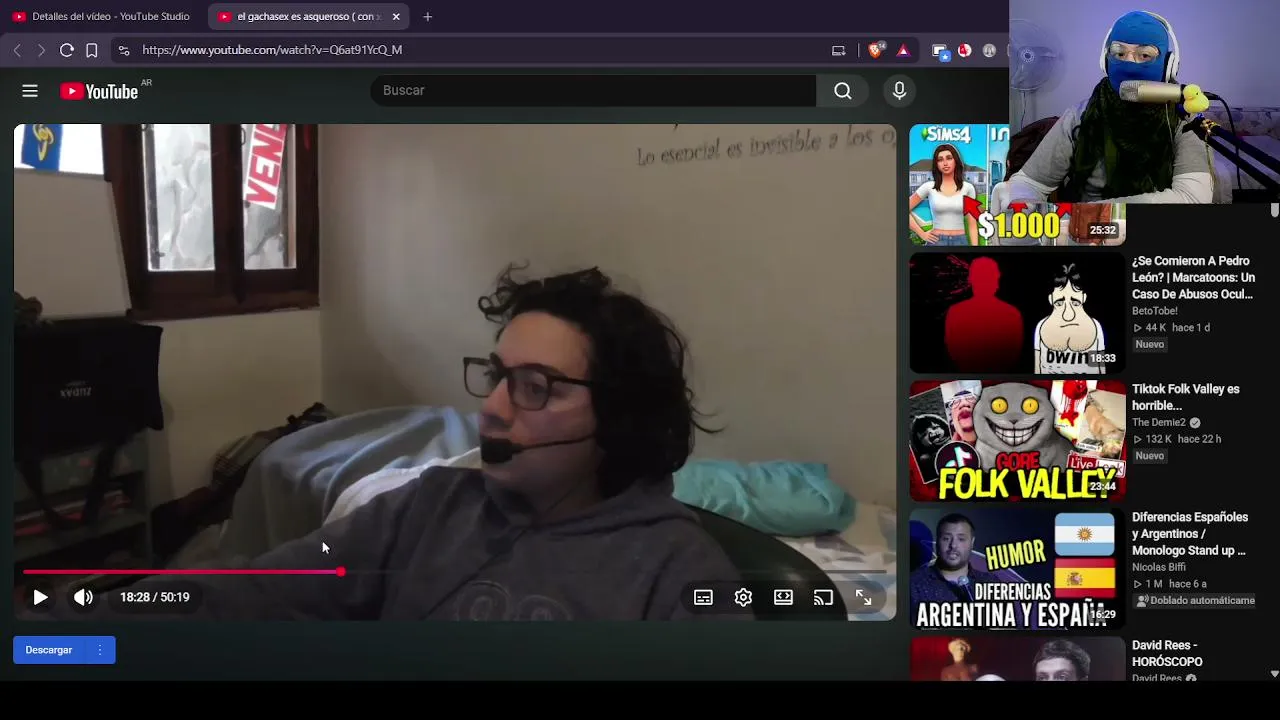
Task: Toggle subtitles on the video player
Action: 703,597
